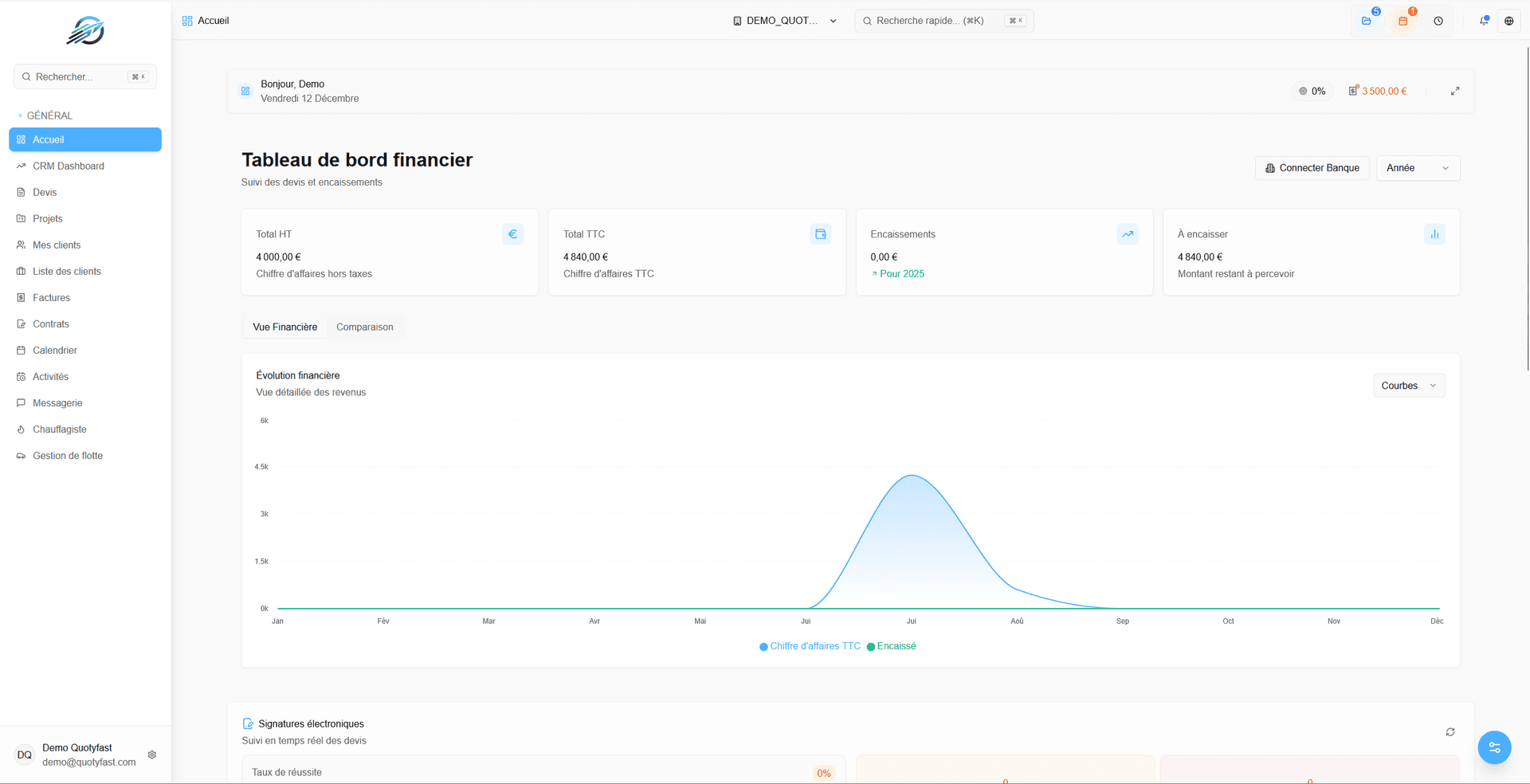Viewport: 1530px width, 784px height.
Task: Open the Chauffagiste module
Action: pyautogui.click(x=59, y=429)
